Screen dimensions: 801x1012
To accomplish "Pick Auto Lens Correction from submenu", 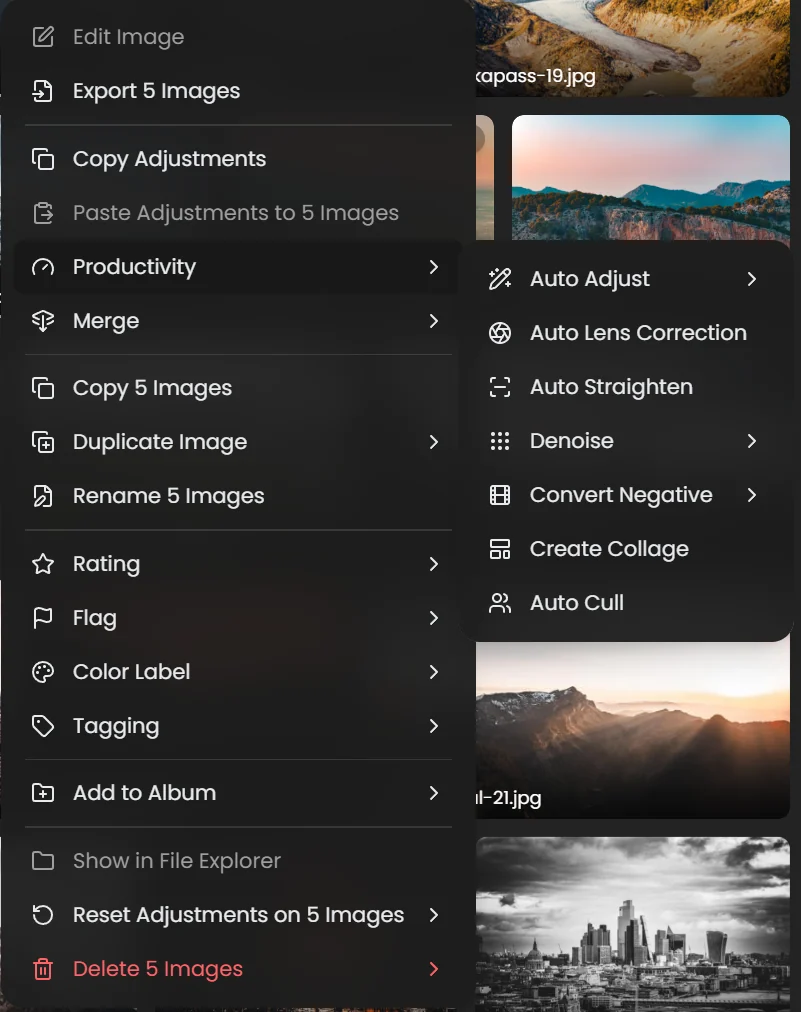I will (626, 333).
